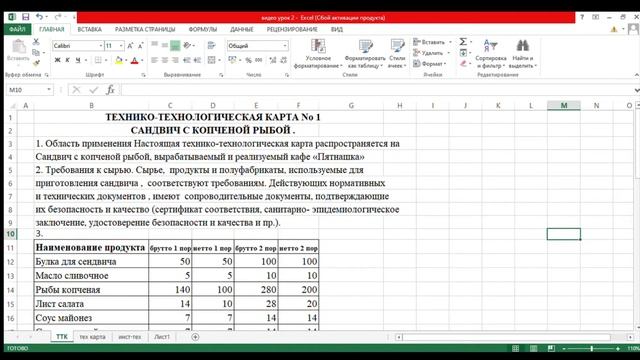
Task: Toggle italic К formatting
Action: (x=67, y=60)
